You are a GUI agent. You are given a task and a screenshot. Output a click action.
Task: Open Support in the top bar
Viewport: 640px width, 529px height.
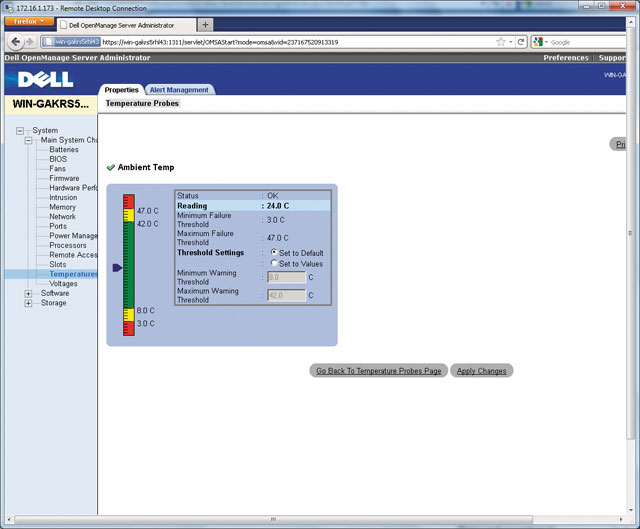click(612, 58)
